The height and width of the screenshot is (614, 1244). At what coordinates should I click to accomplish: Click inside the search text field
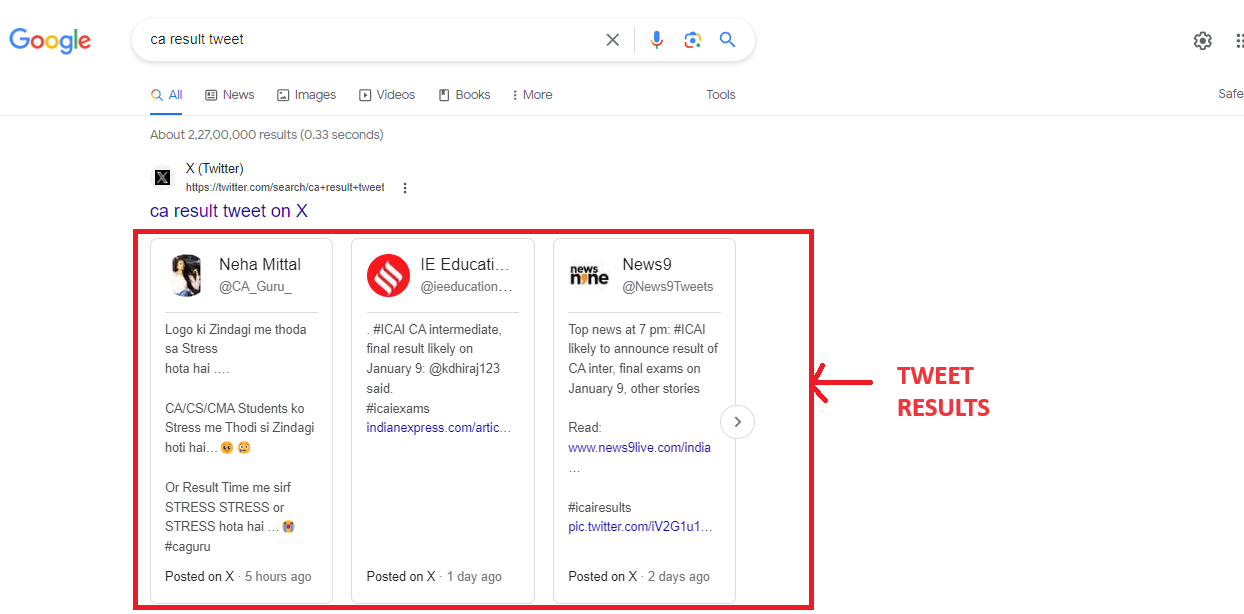(370, 40)
